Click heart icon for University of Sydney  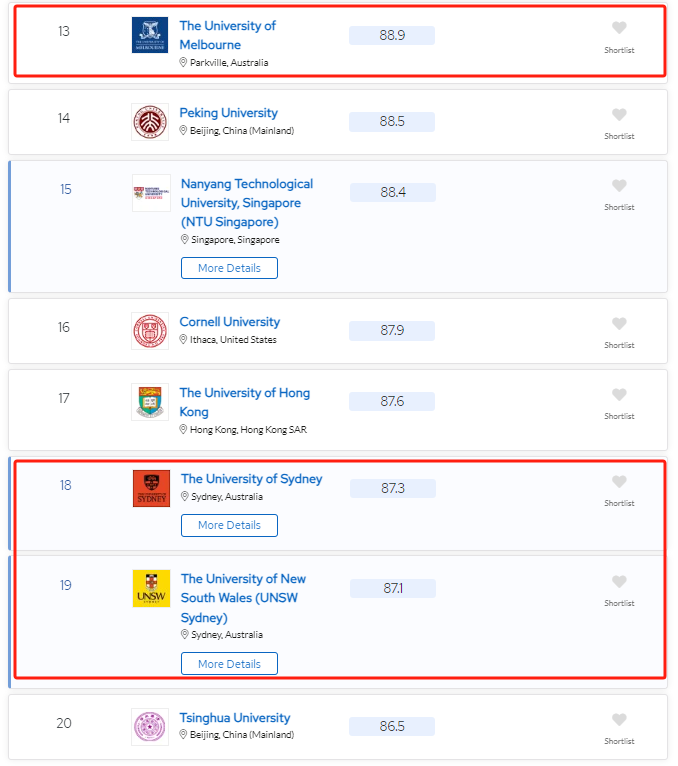pos(619,482)
